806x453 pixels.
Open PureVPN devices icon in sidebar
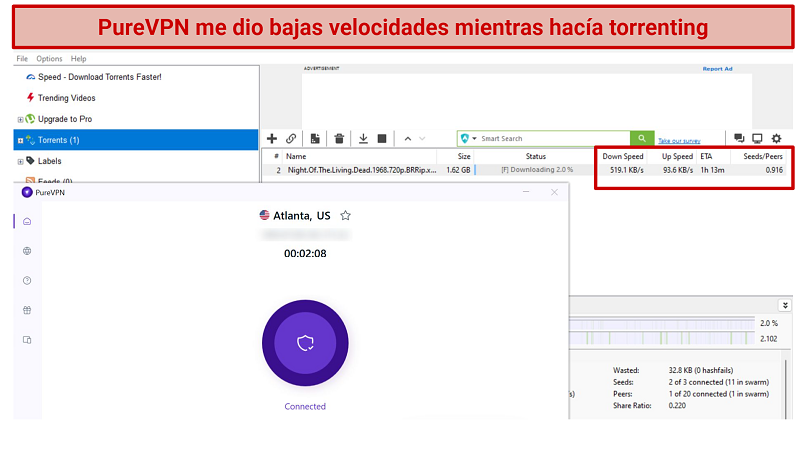click(x=27, y=340)
